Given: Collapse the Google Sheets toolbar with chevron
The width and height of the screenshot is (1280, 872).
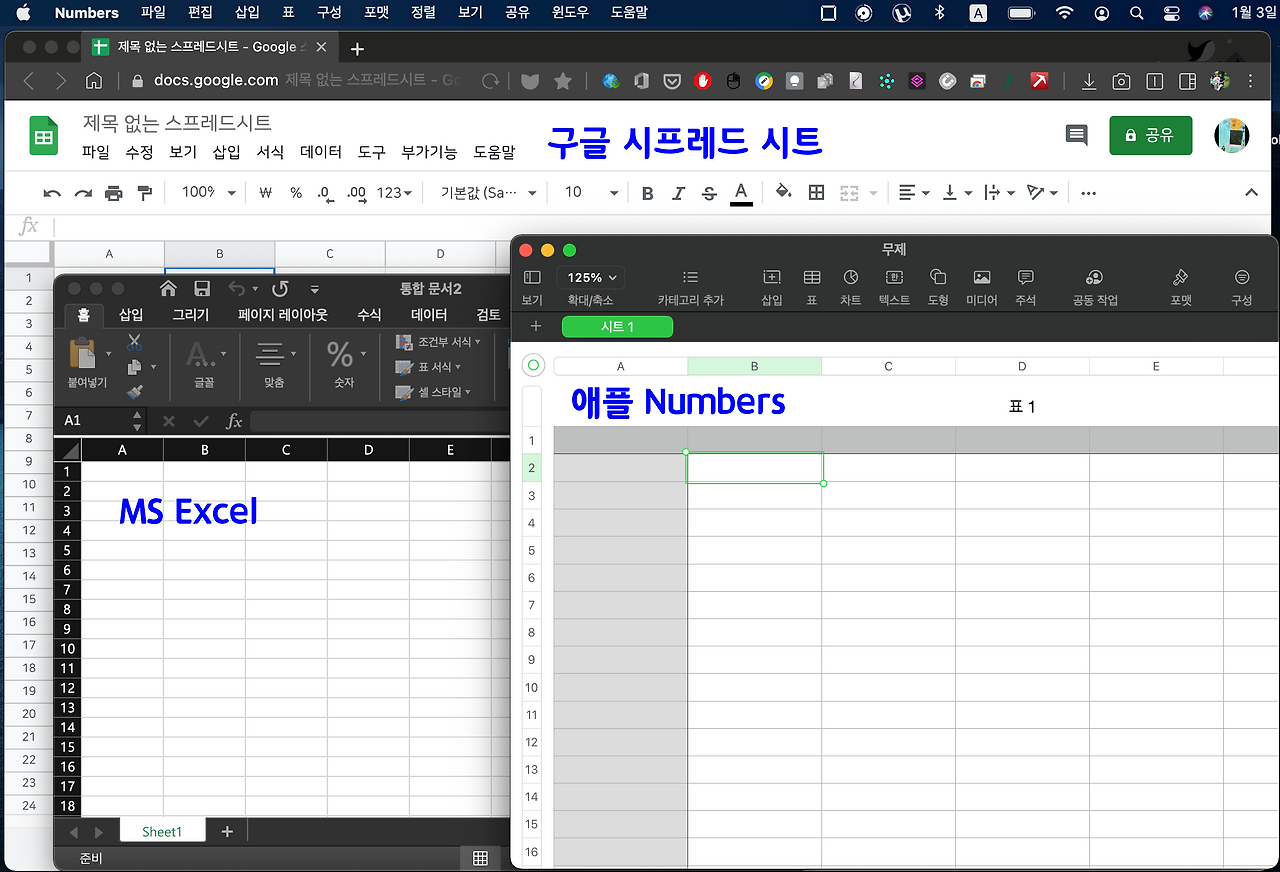Looking at the screenshot, I should point(1251,193).
